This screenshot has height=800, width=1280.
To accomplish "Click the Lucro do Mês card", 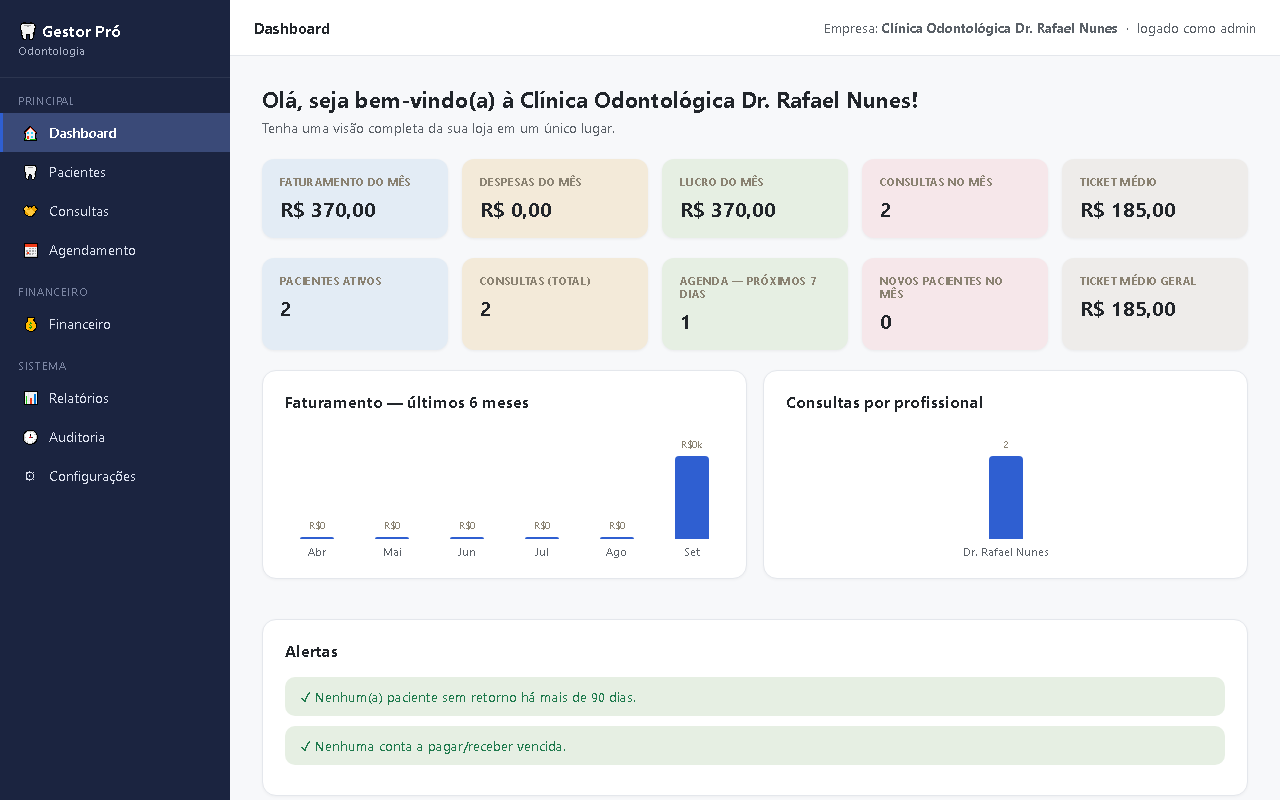I will tap(755, 198).
